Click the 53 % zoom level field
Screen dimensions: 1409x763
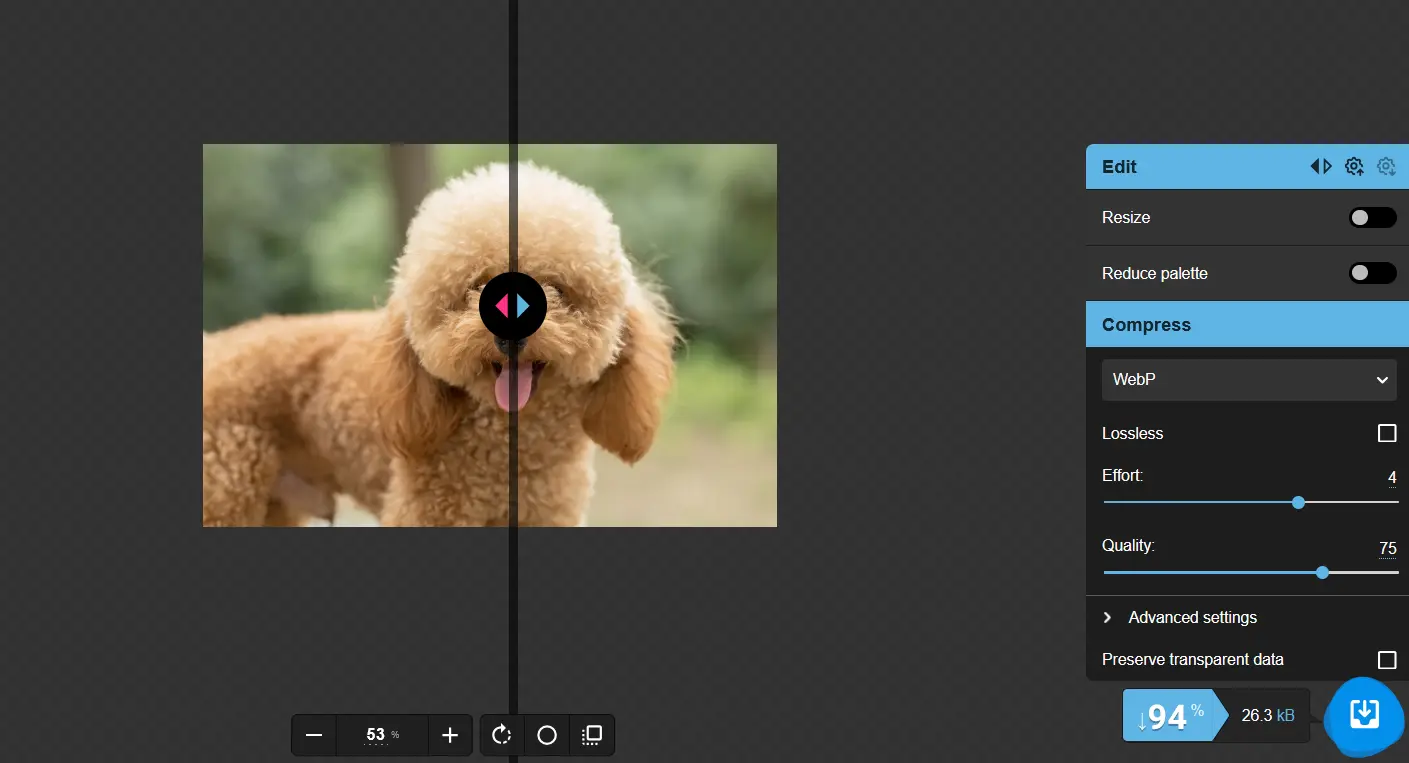coord(382,735)
